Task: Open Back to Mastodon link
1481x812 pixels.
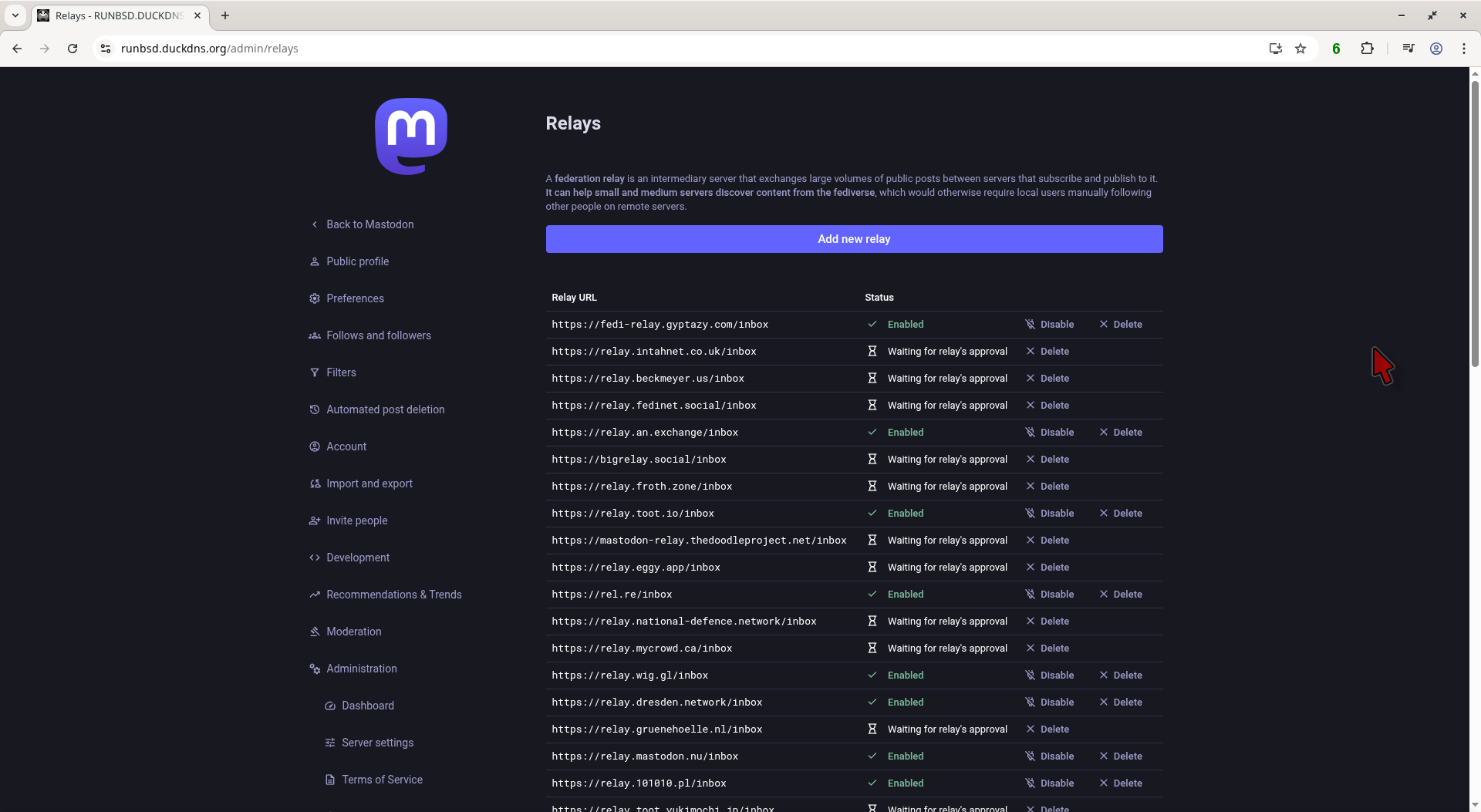Action: pos(362,224)
